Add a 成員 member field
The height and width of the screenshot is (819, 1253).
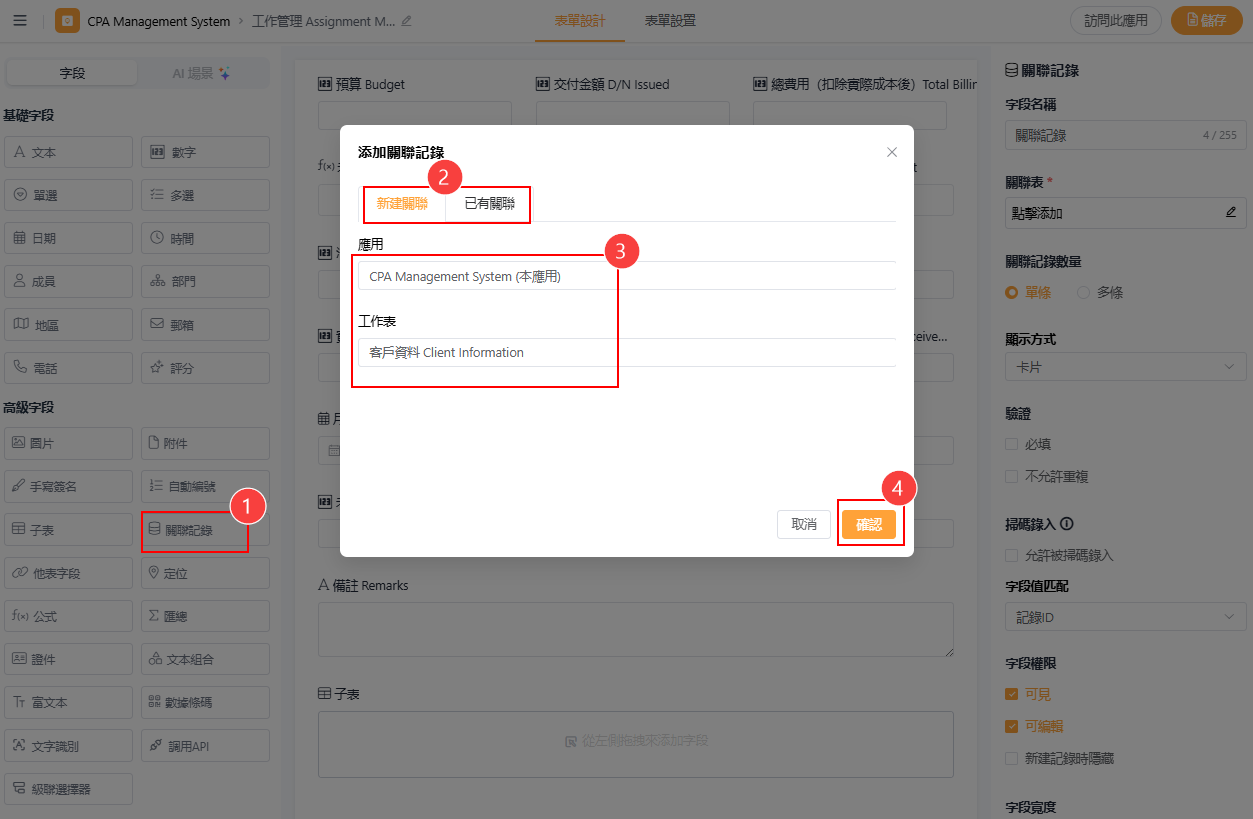coord(69,281)
